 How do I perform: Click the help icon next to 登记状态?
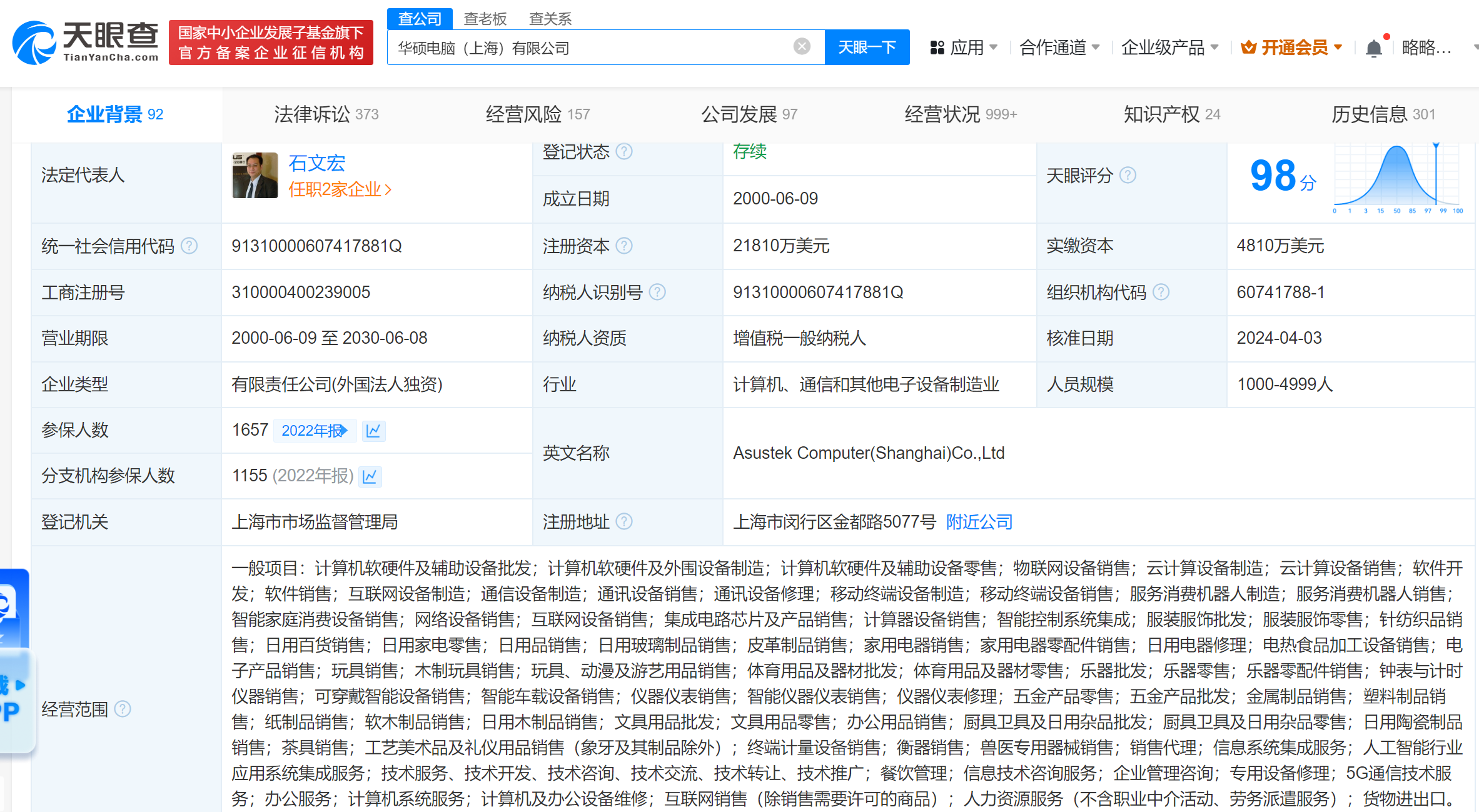coord(624,151)
